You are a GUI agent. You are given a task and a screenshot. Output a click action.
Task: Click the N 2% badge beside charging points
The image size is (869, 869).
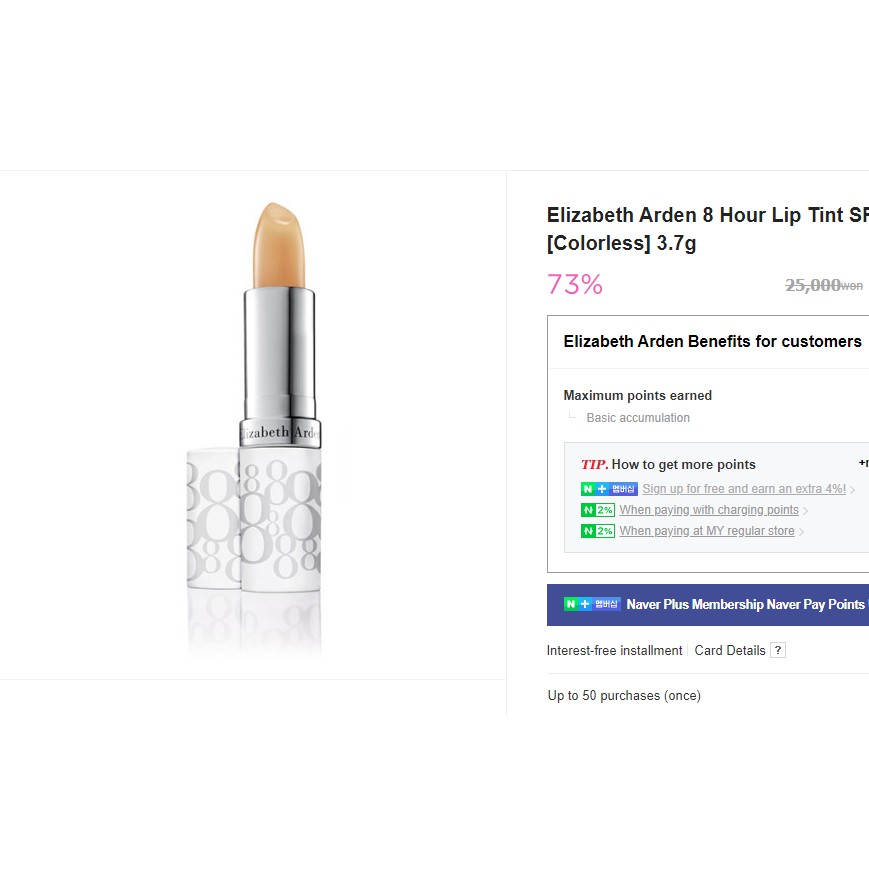pyautogui.click(x=597, y=510)
